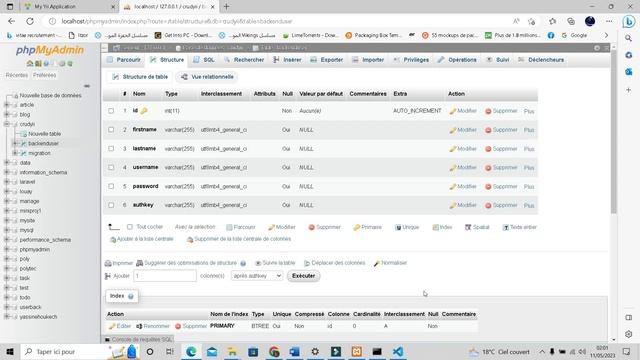Click Primaire key action below table
The image size is (640, 360).
[x=367, y=227]
